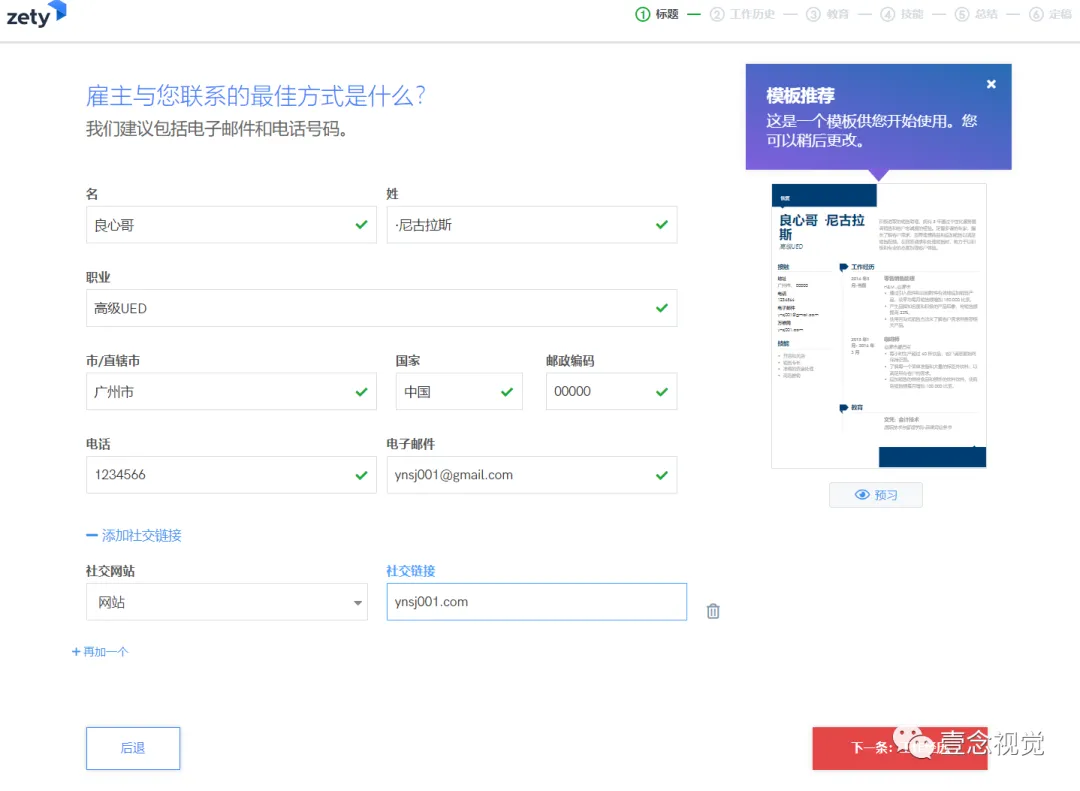Delete the social link with trash icon

(x=713, y=611)
